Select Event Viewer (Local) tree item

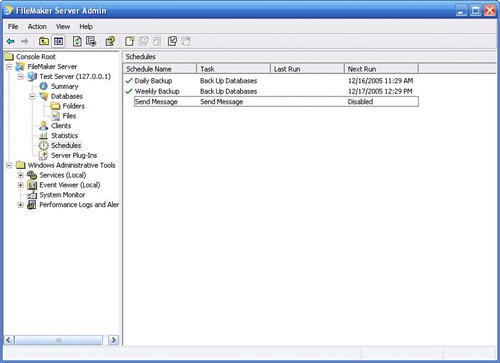click(70, 185)
